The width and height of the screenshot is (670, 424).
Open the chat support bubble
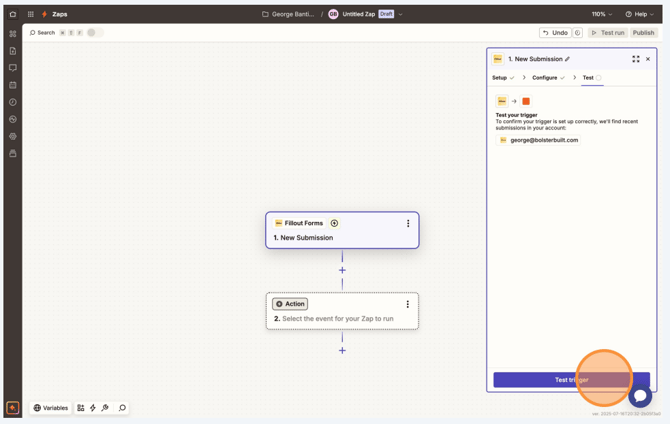click(640, 396)
